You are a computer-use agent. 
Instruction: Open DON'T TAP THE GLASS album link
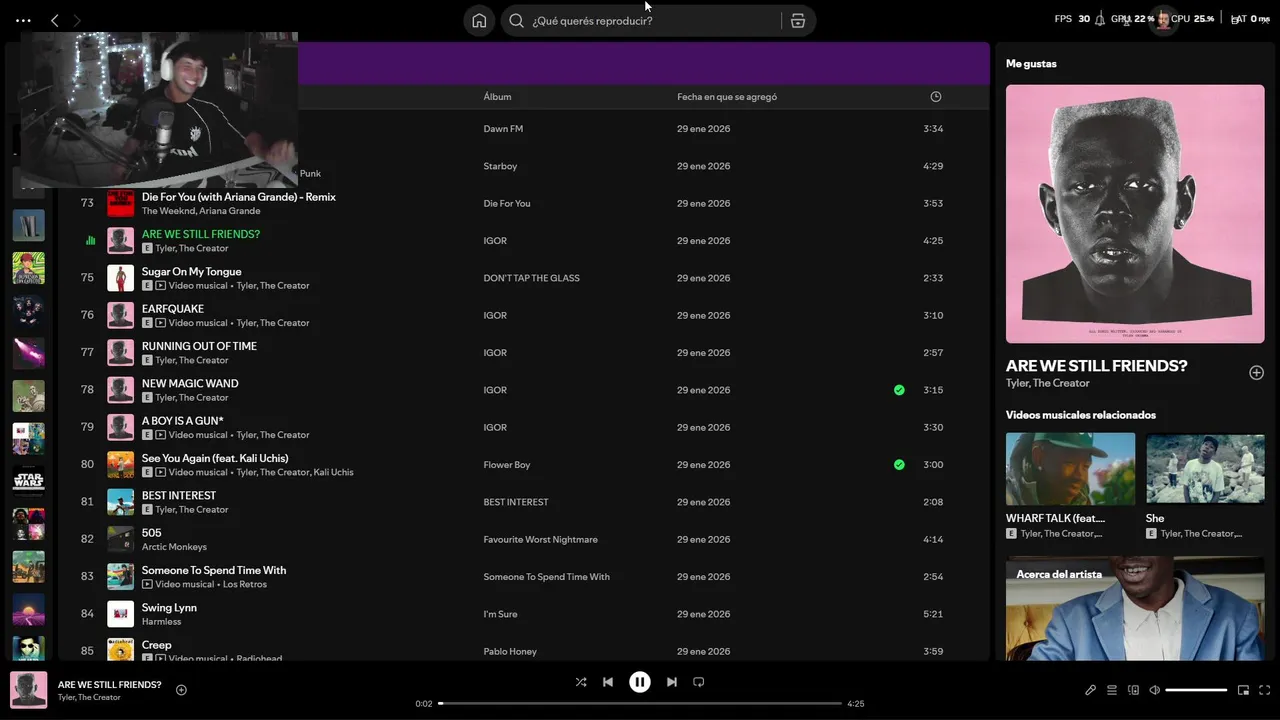[531, 278]
